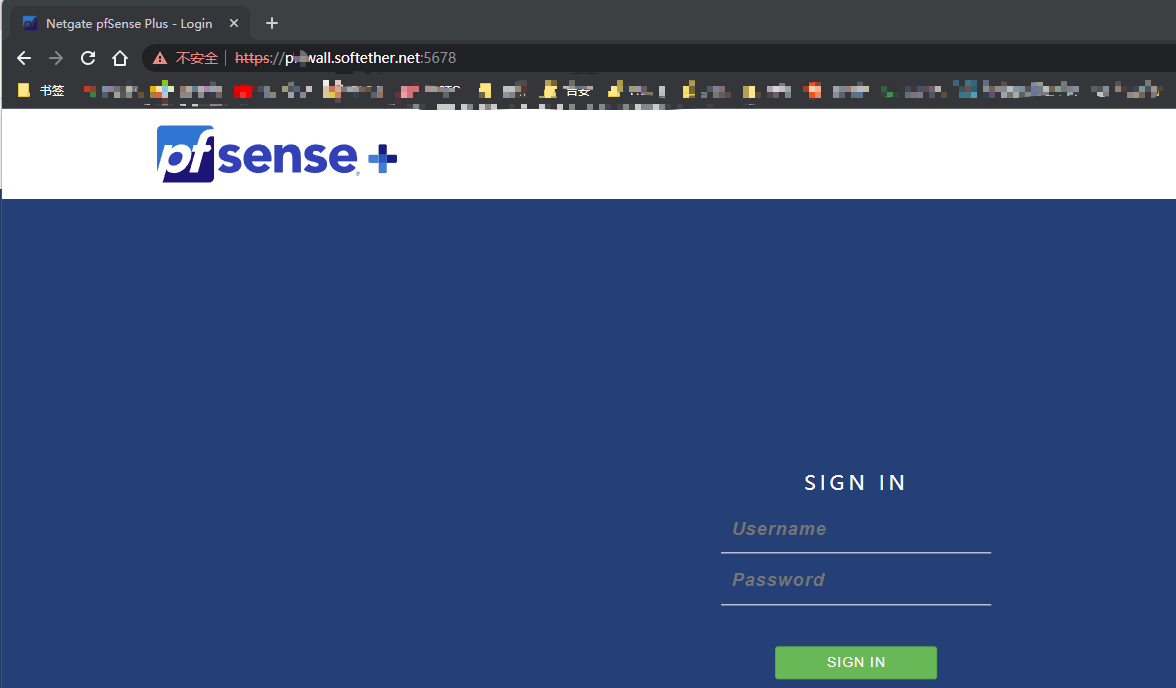Open the 书签 bookmarks folder

(x=41, y=90)
